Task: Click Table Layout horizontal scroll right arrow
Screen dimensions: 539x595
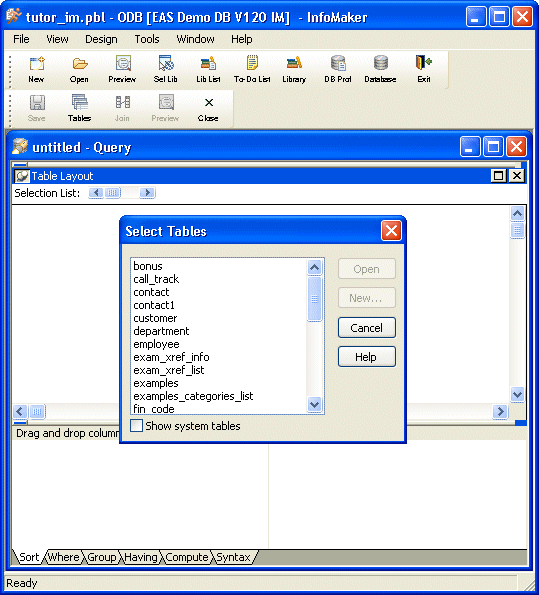Action: point(500,411)
